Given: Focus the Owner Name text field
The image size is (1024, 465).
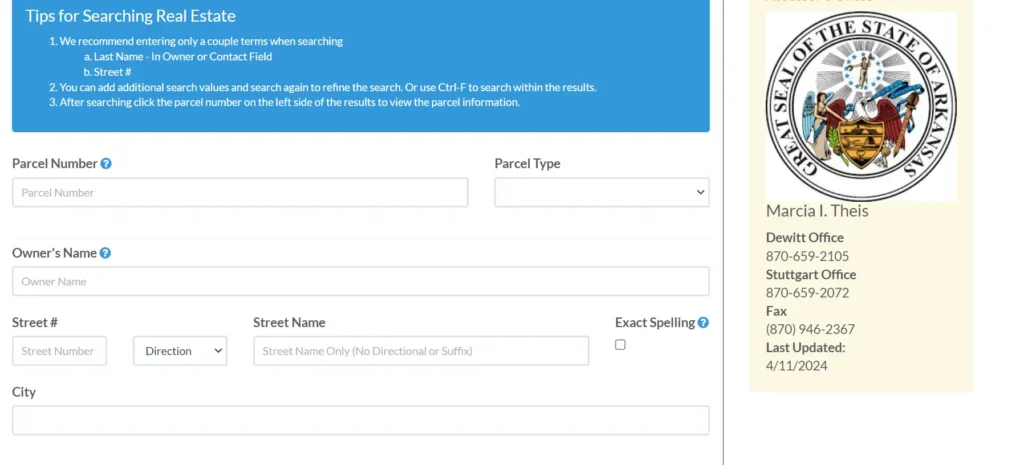Looking at the screenshot, I should (x=360, y=281).
